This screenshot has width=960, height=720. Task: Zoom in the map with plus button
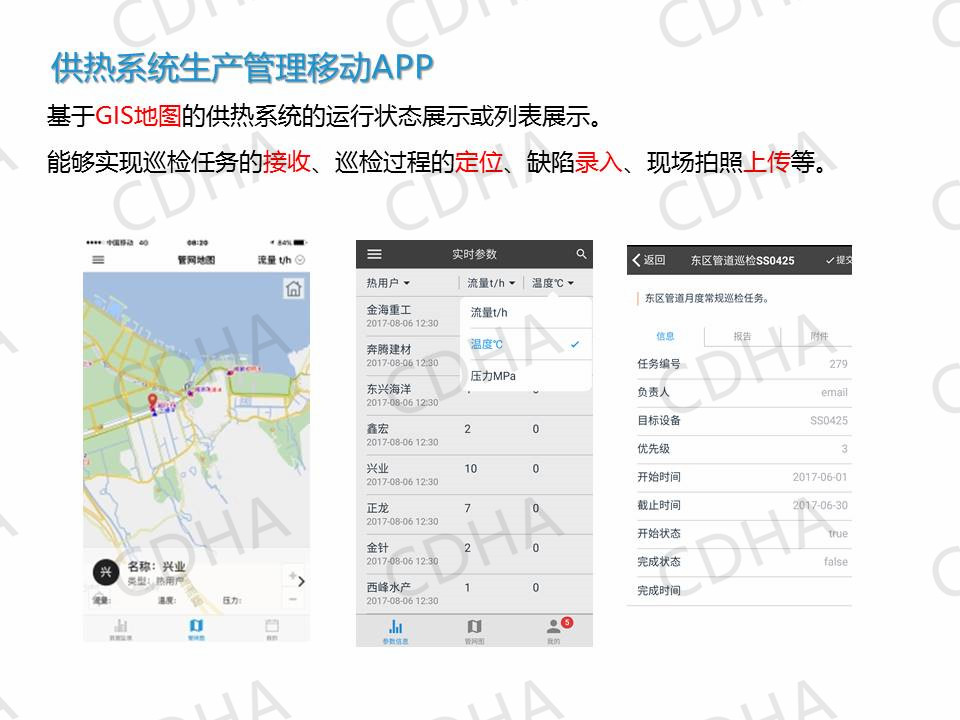point(293,576)
